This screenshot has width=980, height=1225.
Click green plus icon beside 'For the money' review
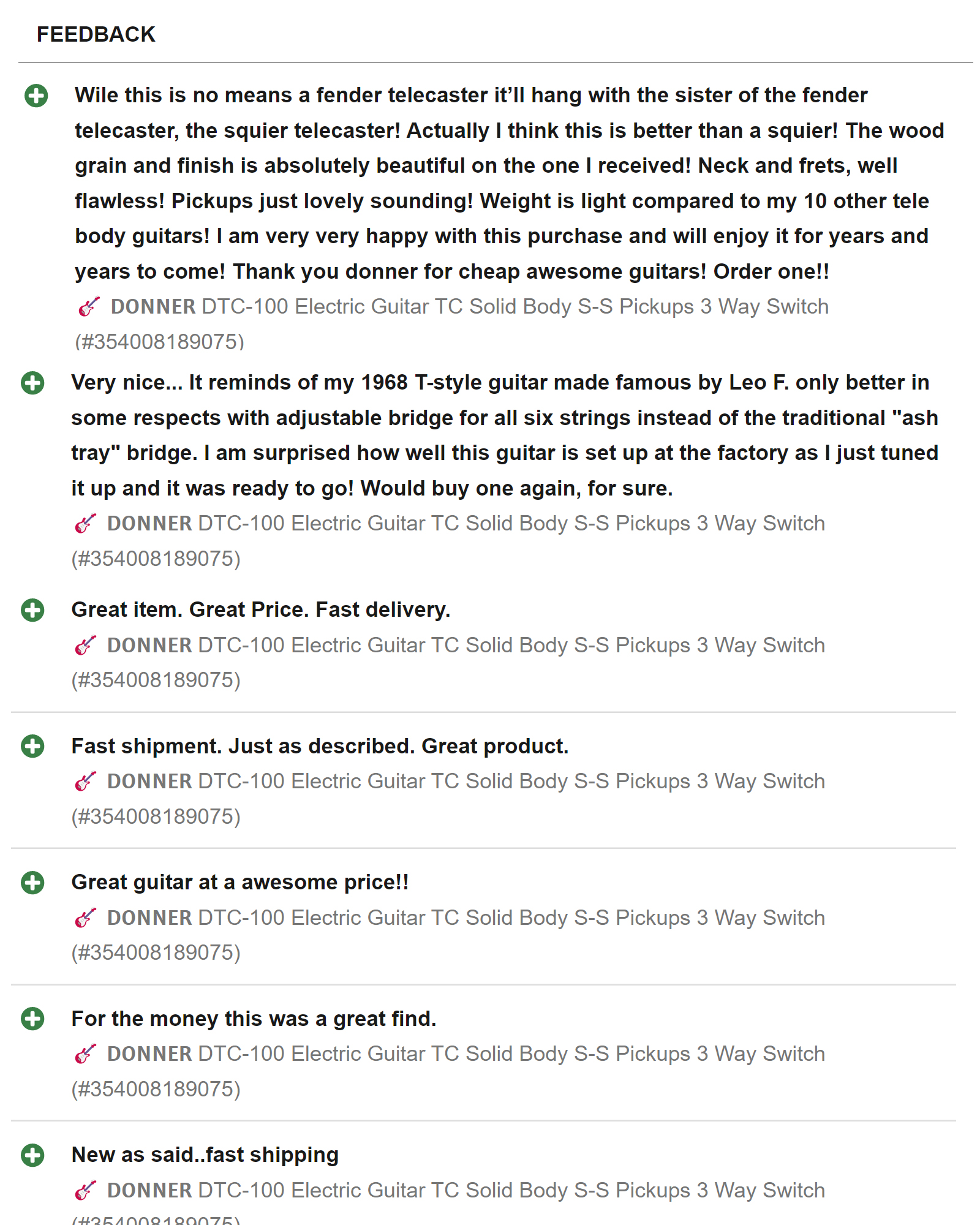(32, 1019)
